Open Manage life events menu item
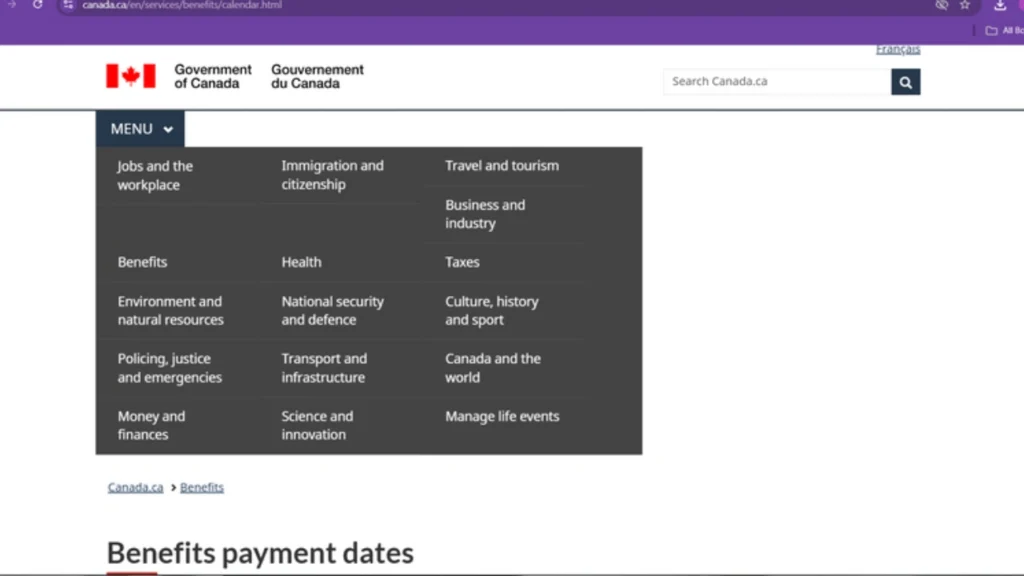1024x576 pixels. coord(502,416)
